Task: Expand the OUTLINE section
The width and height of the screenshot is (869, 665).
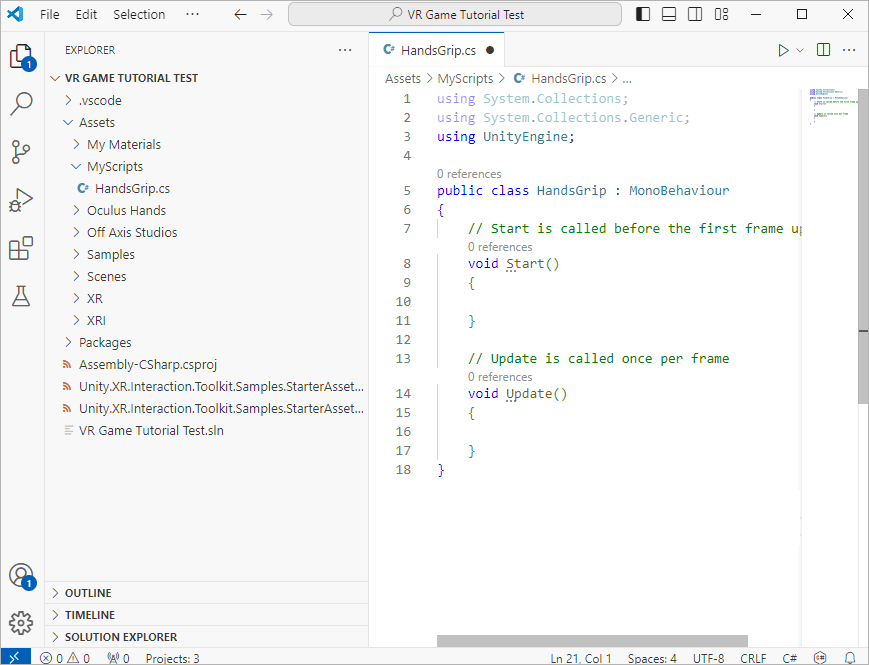Action: 88,593
